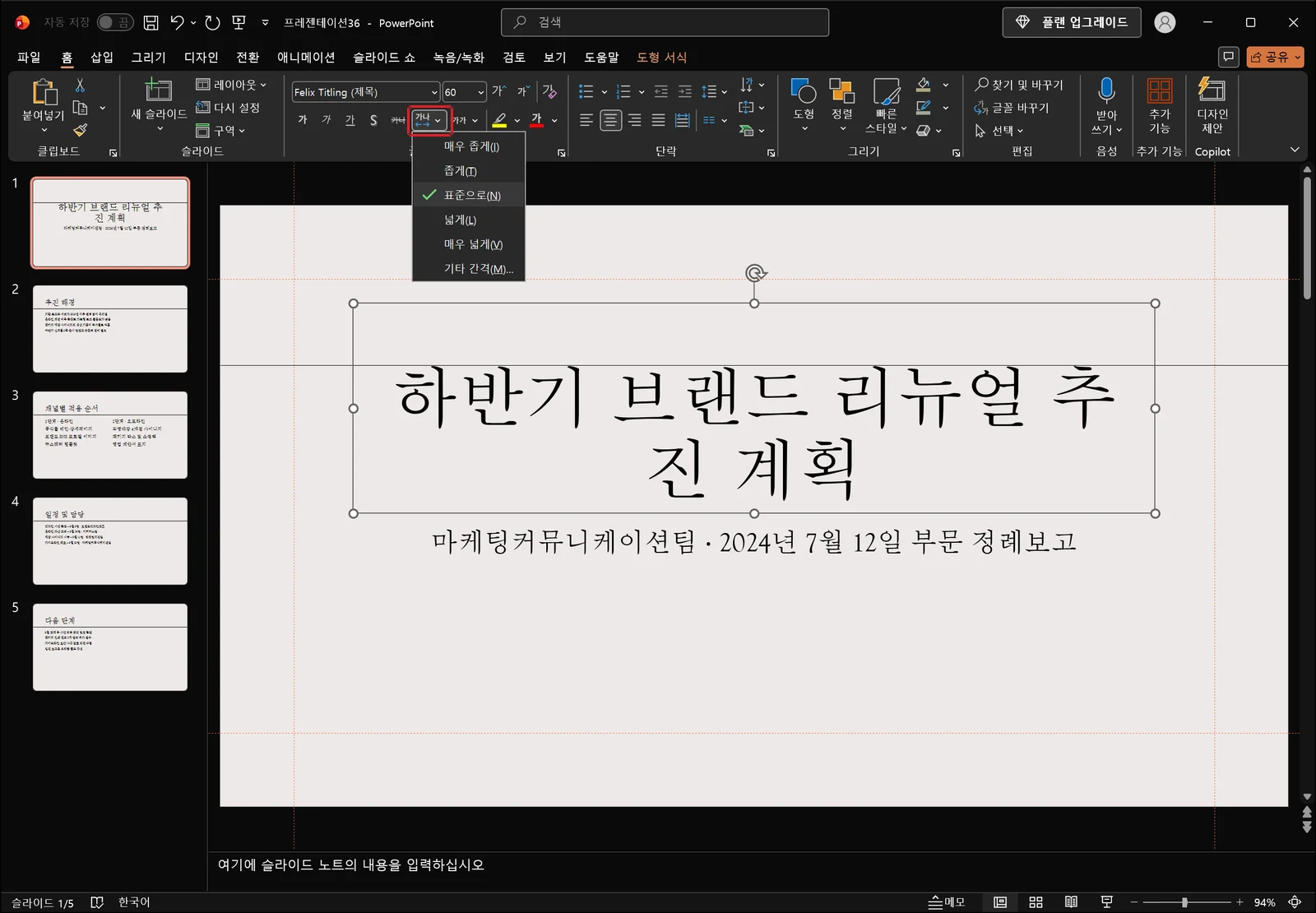The height and width of the screenshot is (913, 1316).
Task: Click Reset (다시 설정) slide button
Action: [228, 108]
